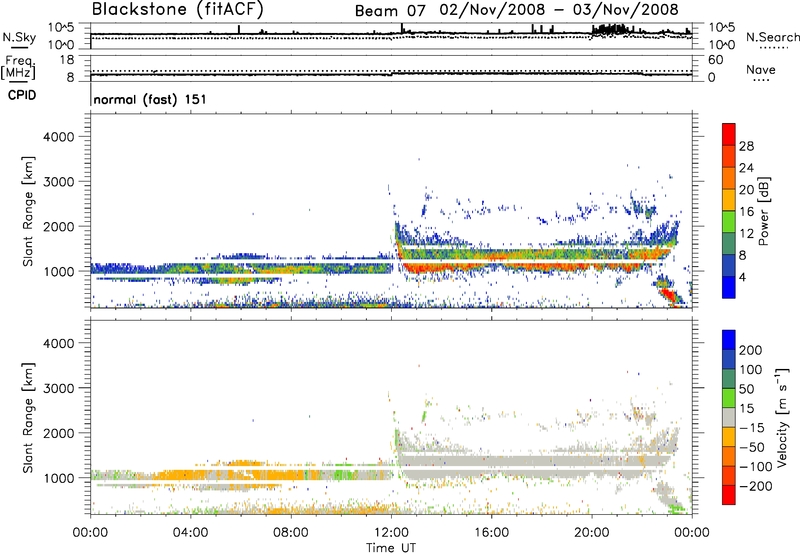Click the gray velocity band after 12:00
Screen dimensions: 800x554
click(x=531, y=461)
